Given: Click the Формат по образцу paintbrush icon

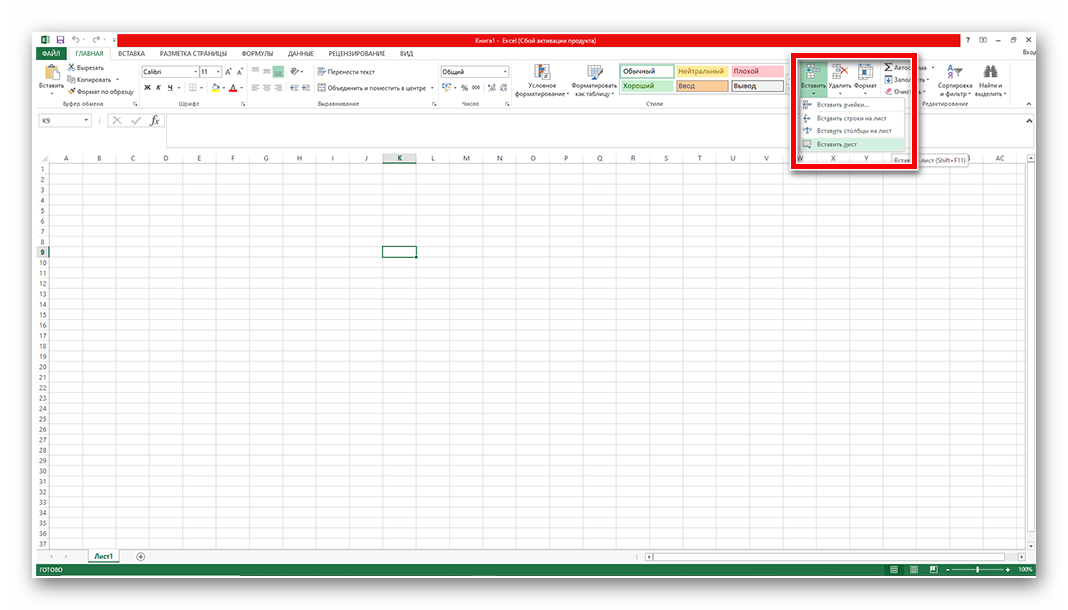Looking at the screenshot, I should coord(71,91).
